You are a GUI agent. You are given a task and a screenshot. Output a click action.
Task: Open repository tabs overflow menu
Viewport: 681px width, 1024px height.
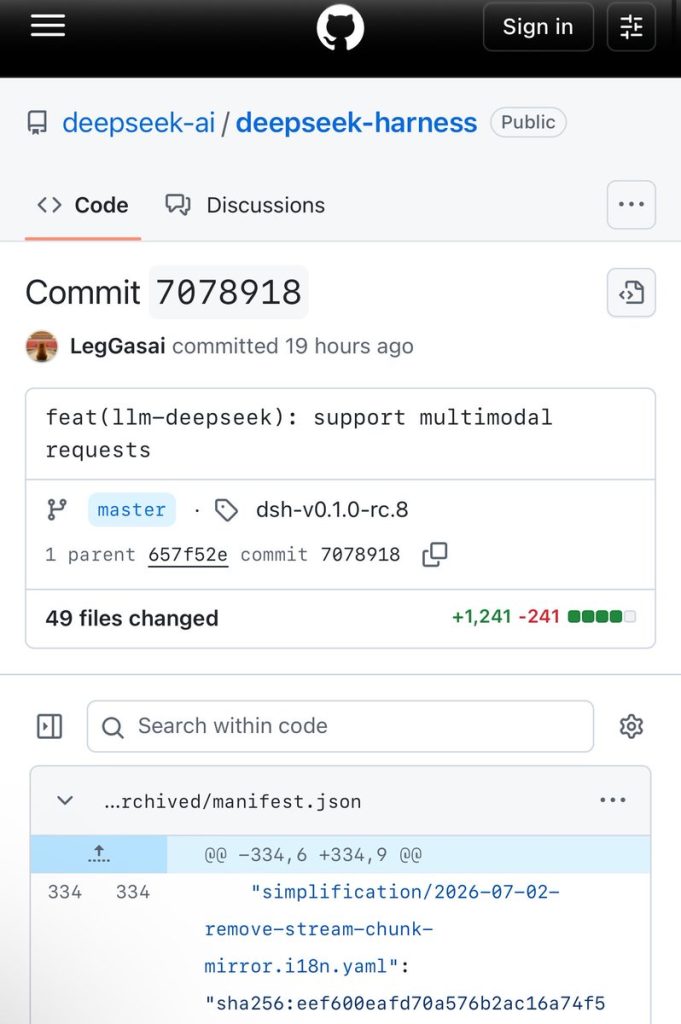point(631,204)
